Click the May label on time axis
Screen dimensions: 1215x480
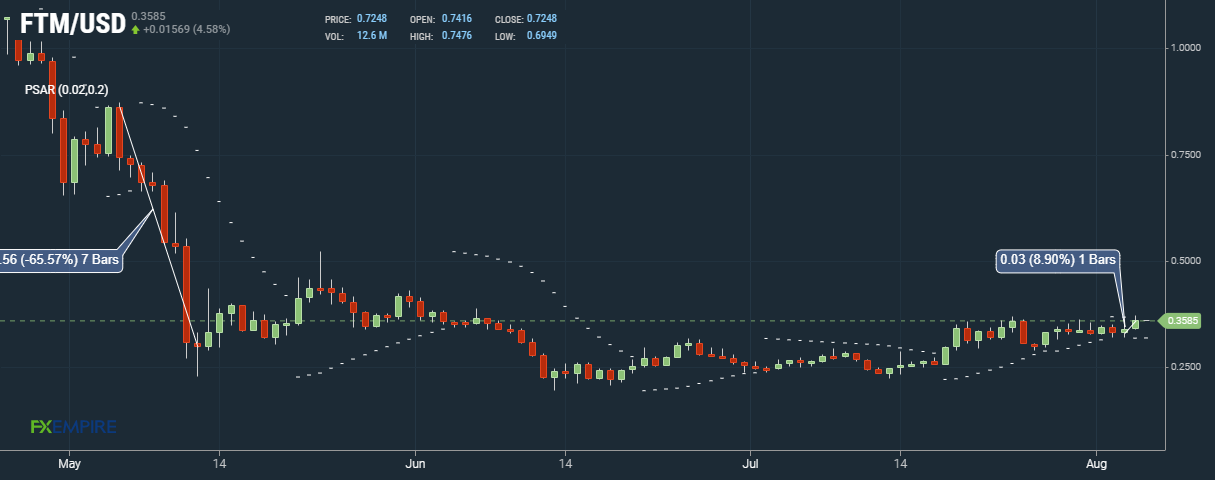(x=69, y=465)
